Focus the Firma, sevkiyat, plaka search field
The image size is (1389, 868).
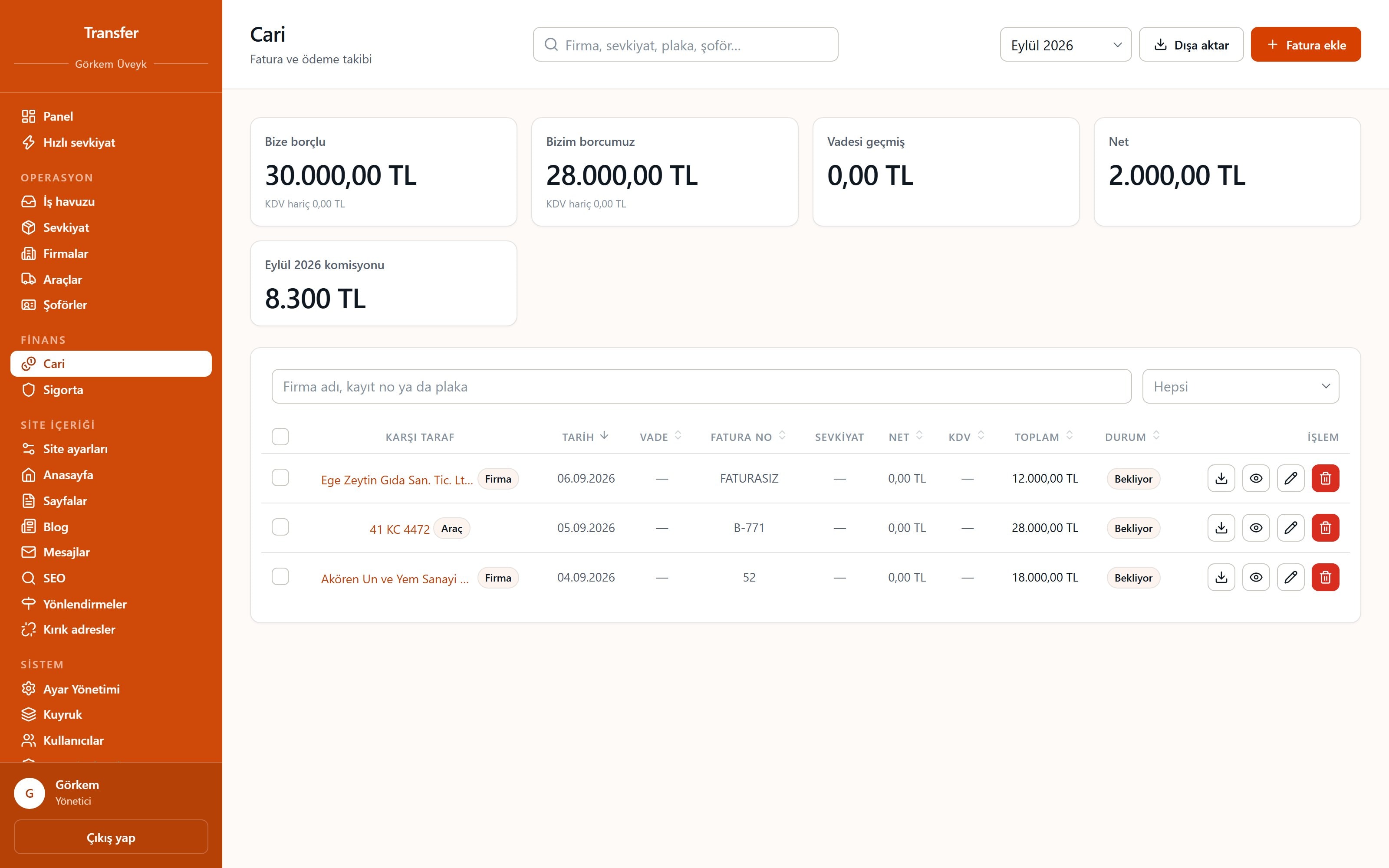(685, 45)
